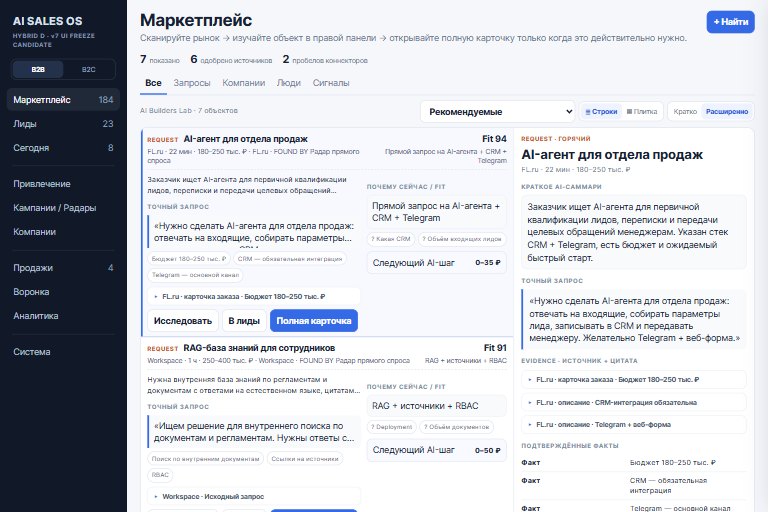Open Воронка in the sidebar

63,292
